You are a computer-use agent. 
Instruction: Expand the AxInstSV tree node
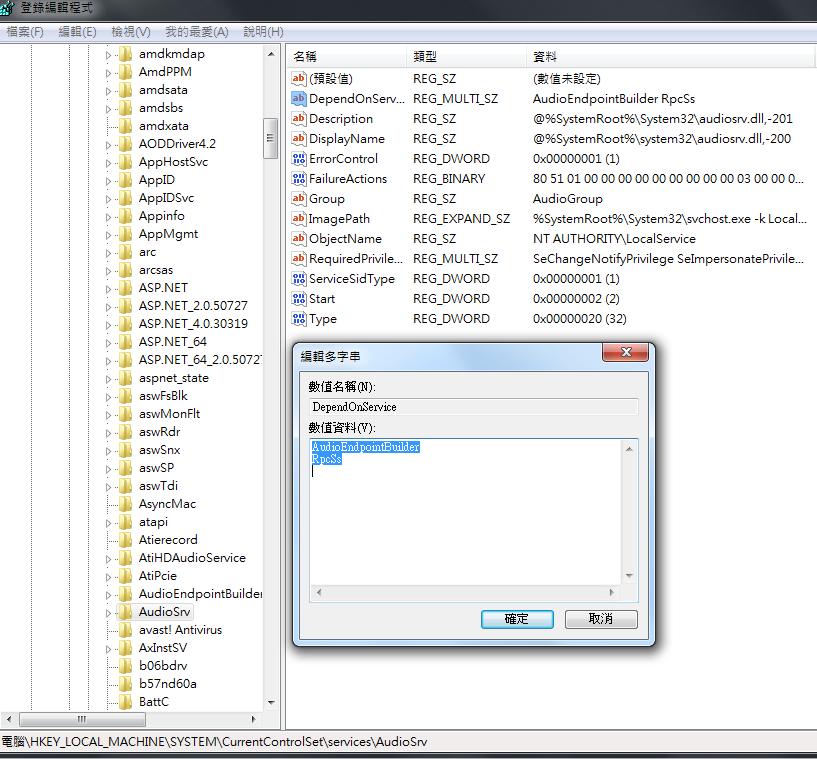[108, 649]
